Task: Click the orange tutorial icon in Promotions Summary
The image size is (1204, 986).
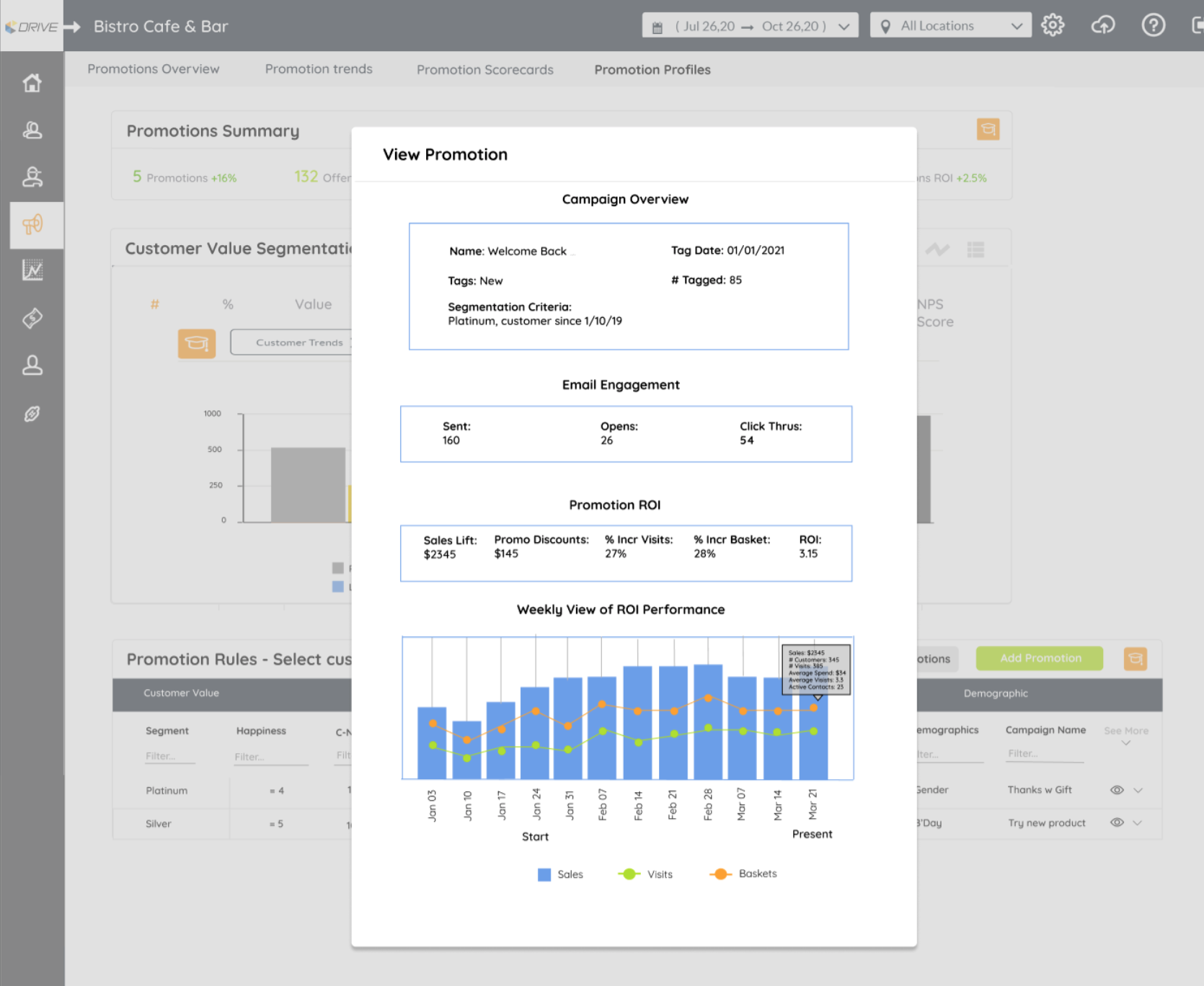Action: tap(988, 130)
